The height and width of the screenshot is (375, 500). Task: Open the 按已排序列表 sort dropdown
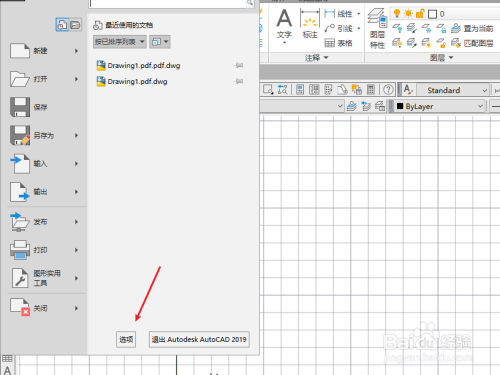[120, 42]
